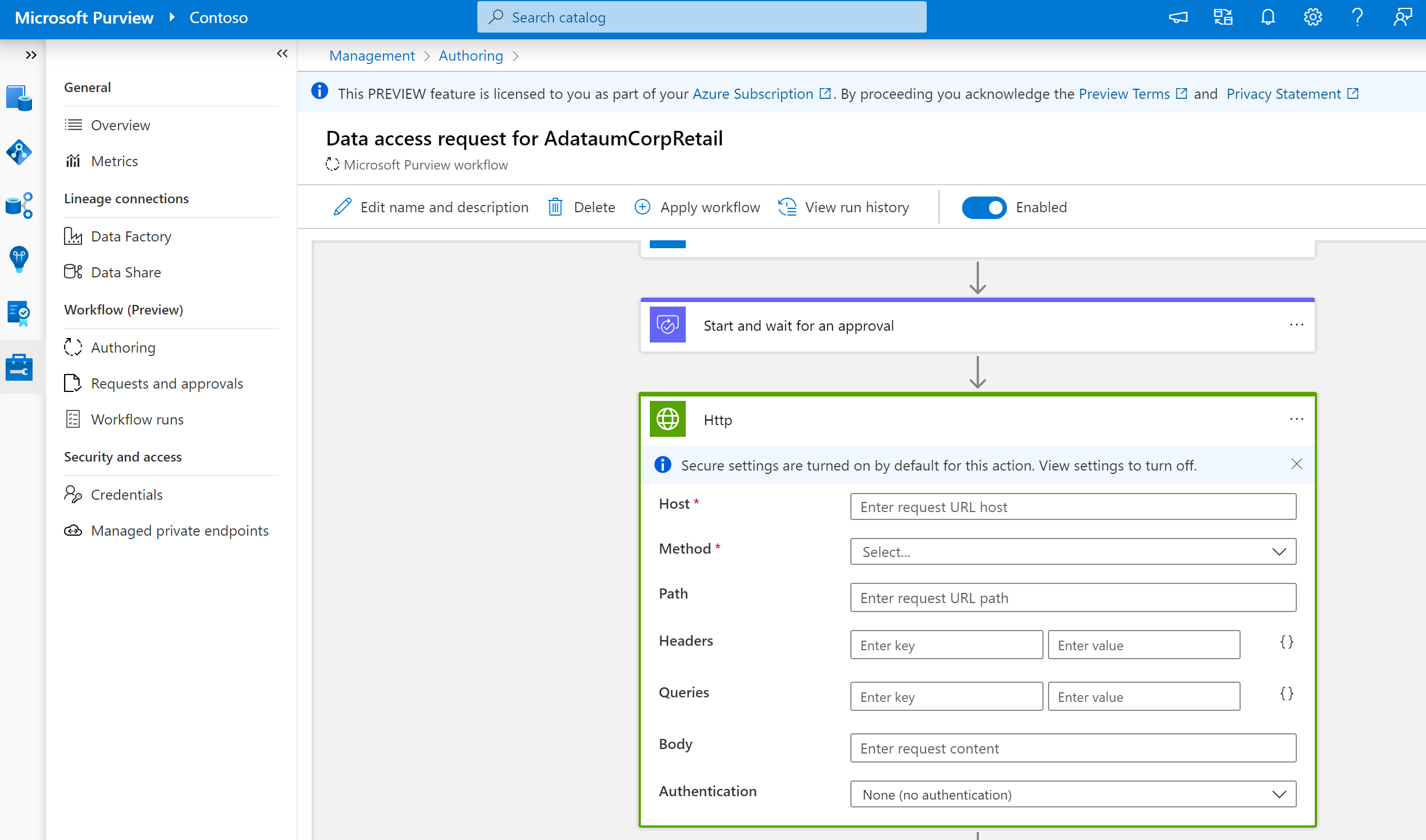
Task: Open the Help question mark icon
Action: point(1357,17)
